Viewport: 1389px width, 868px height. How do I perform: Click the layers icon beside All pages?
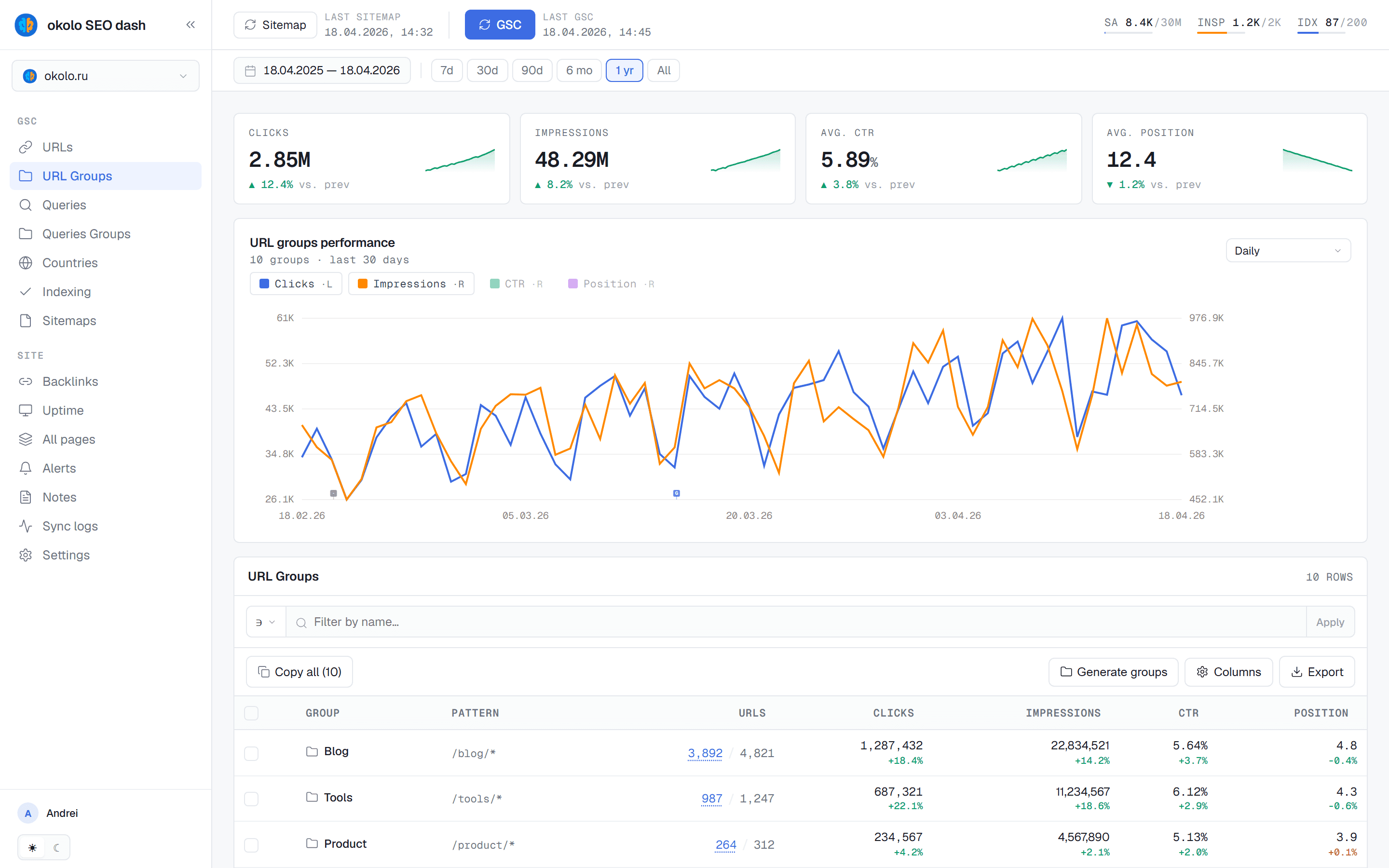[25, 439]
